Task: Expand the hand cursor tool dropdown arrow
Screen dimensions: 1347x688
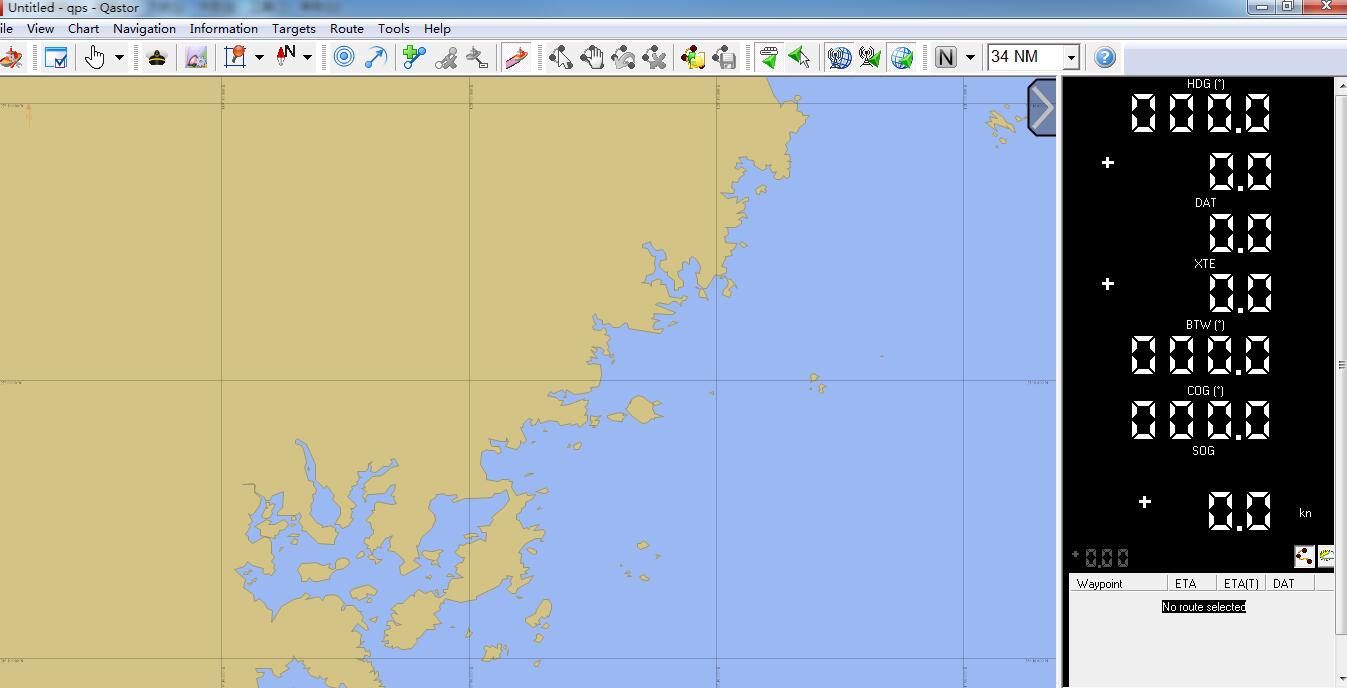Action: click(119, 57)
